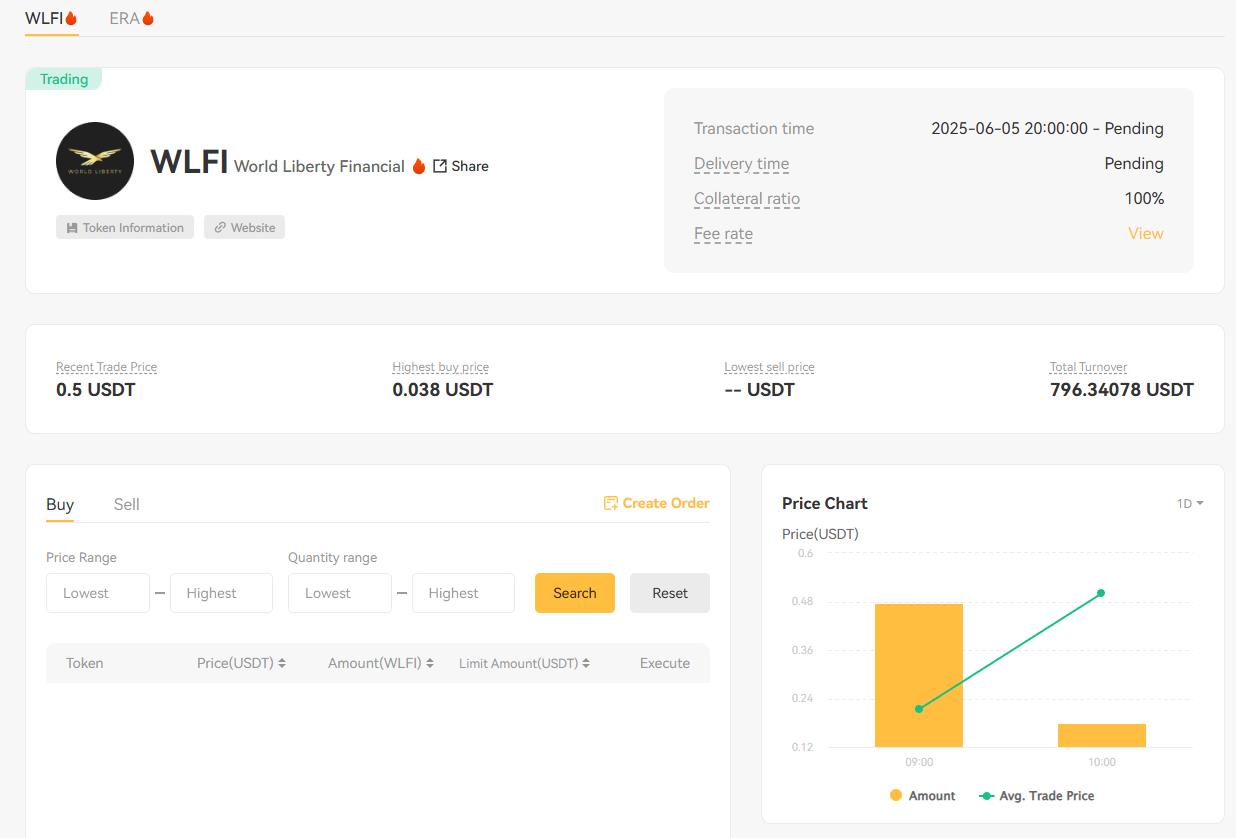Click the 100% collateral ratio value

point(1144,198)
